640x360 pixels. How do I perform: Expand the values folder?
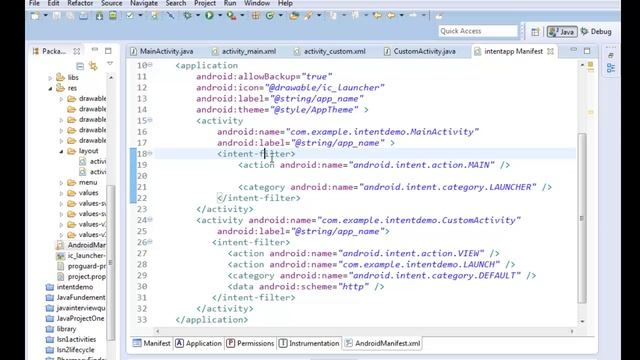click(61, 193)
